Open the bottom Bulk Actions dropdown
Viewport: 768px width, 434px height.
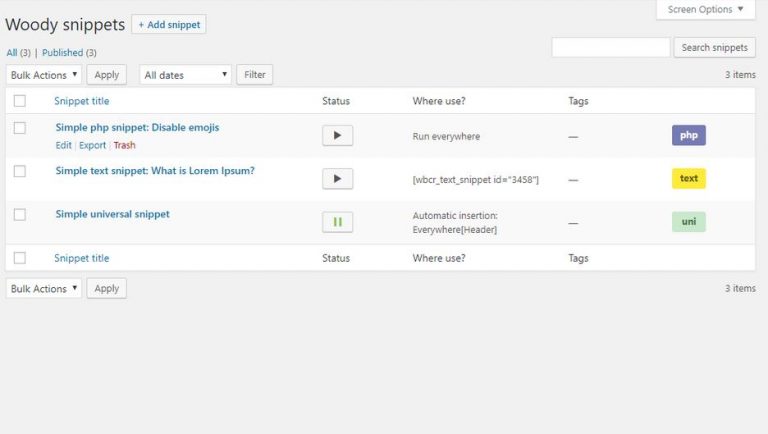(44, 289)
